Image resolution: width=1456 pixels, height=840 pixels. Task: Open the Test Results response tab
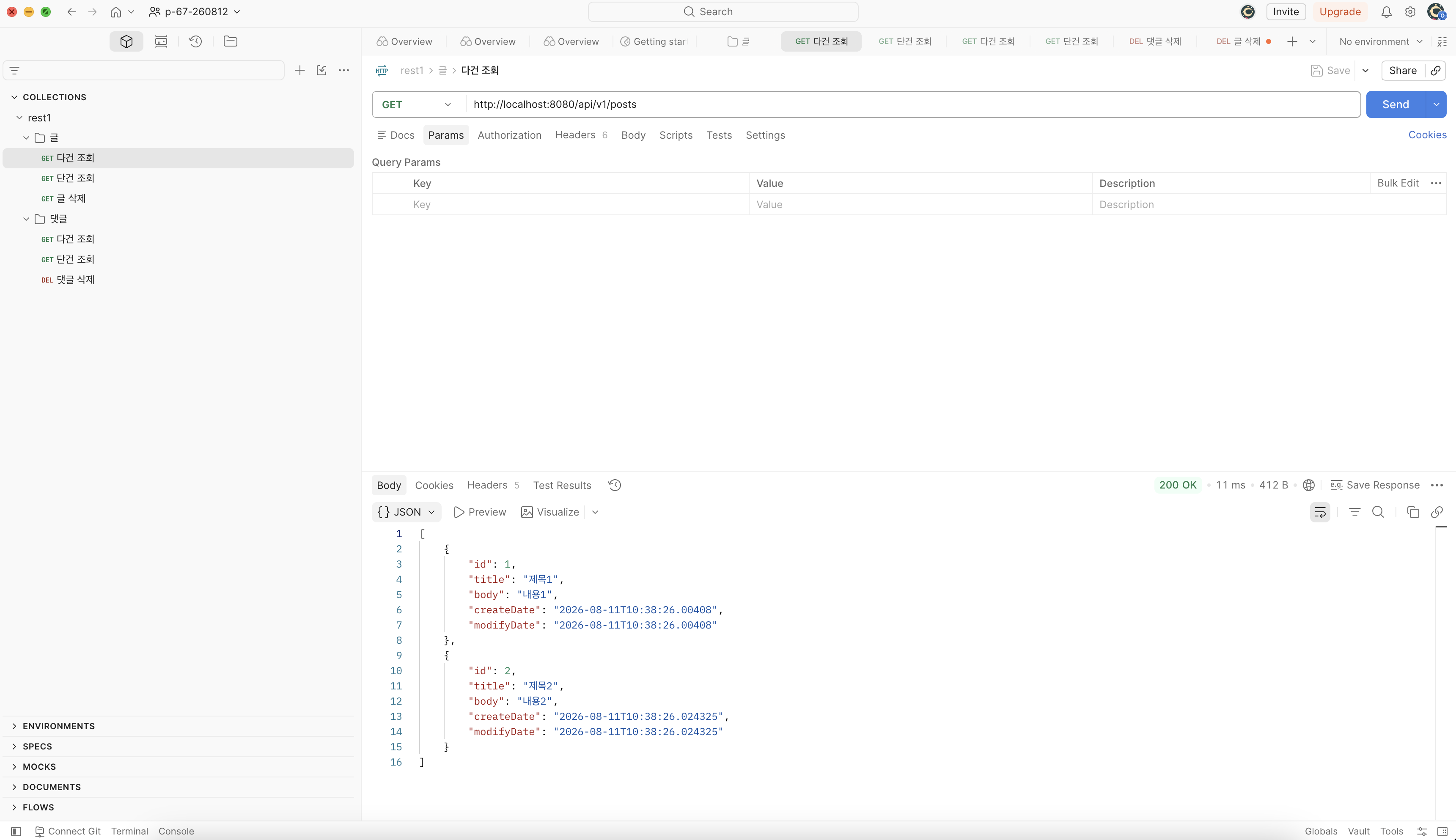562,485
